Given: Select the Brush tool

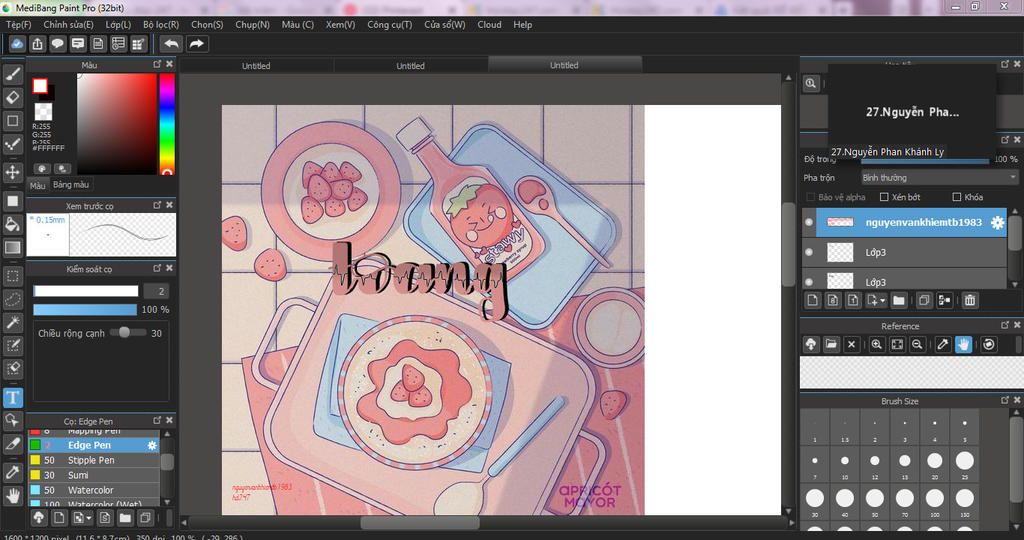Looking at the screenshot, I should [x=12, y=74].
